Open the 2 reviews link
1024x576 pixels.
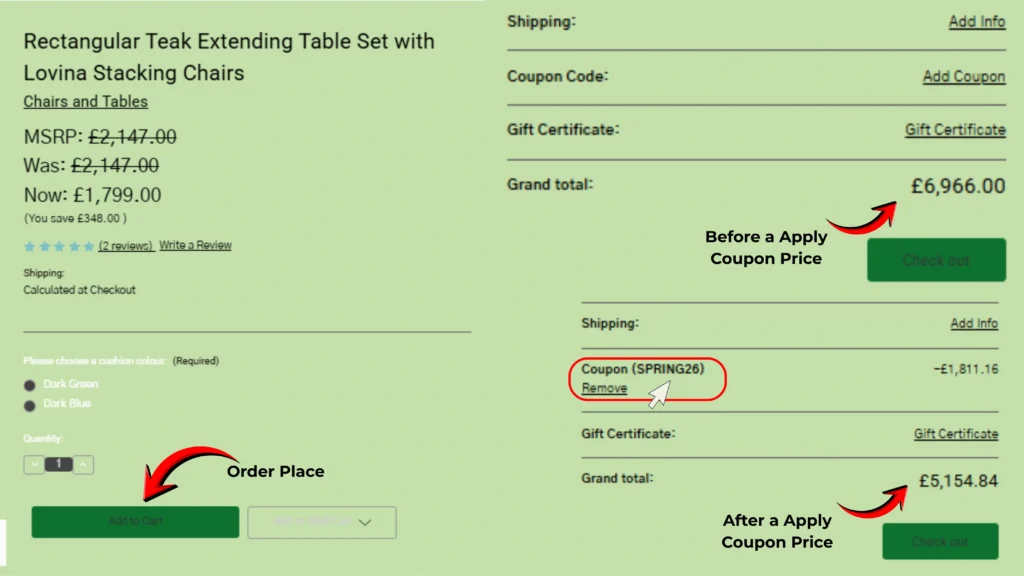pos(126,246)
